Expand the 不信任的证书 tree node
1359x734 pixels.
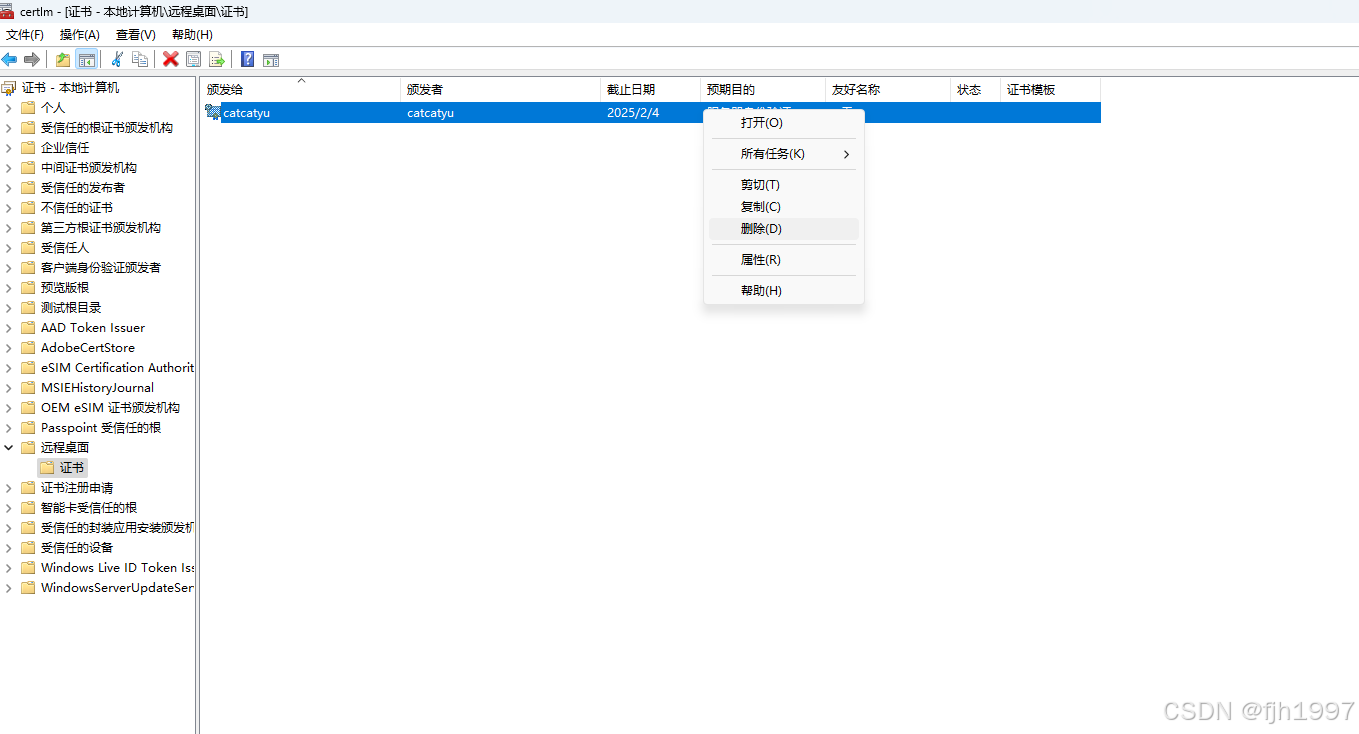pyautogui.click(x=9, y=208)
